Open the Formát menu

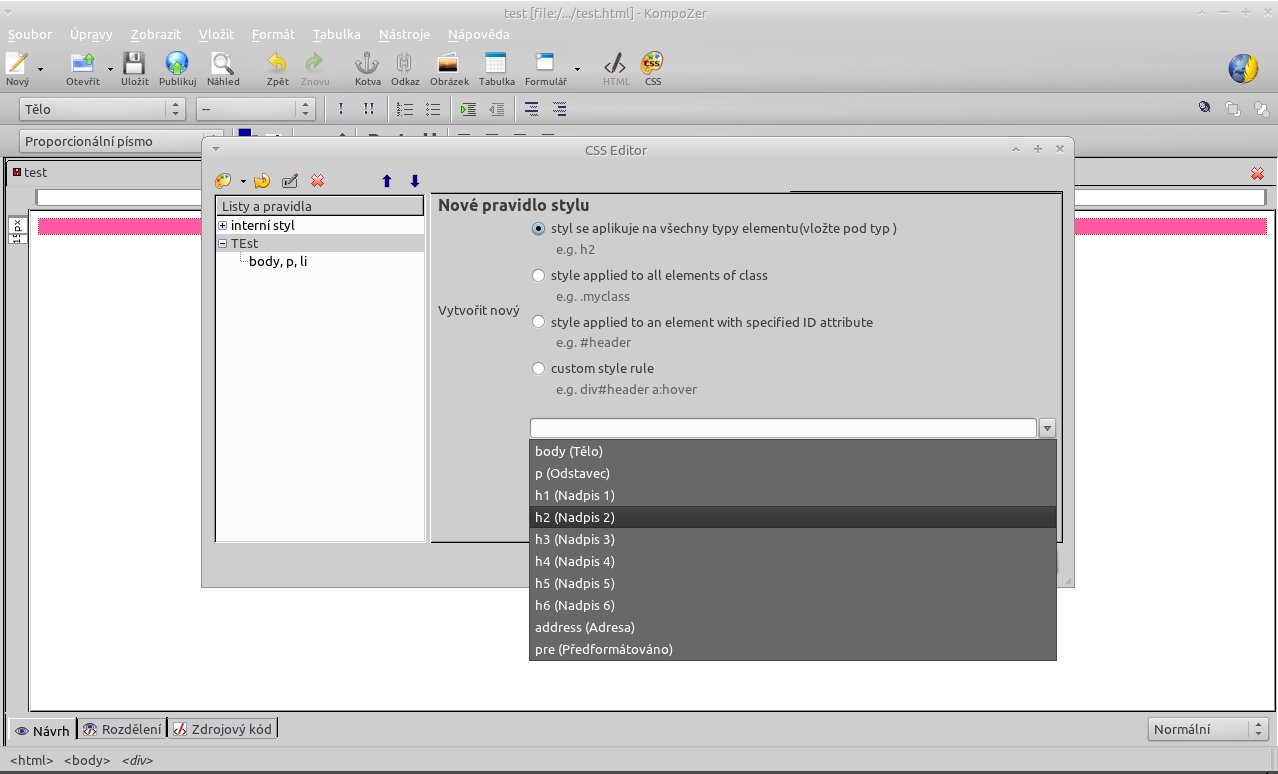(x=273, y=34)
